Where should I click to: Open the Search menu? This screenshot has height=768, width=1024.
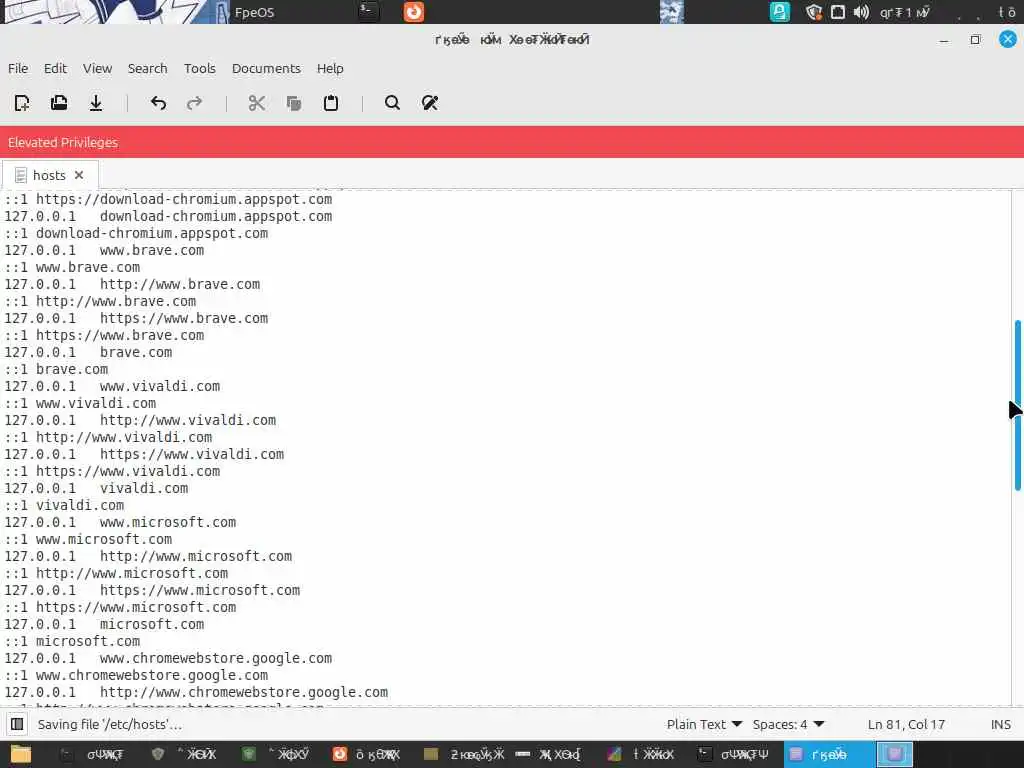[x=148, y=68]
